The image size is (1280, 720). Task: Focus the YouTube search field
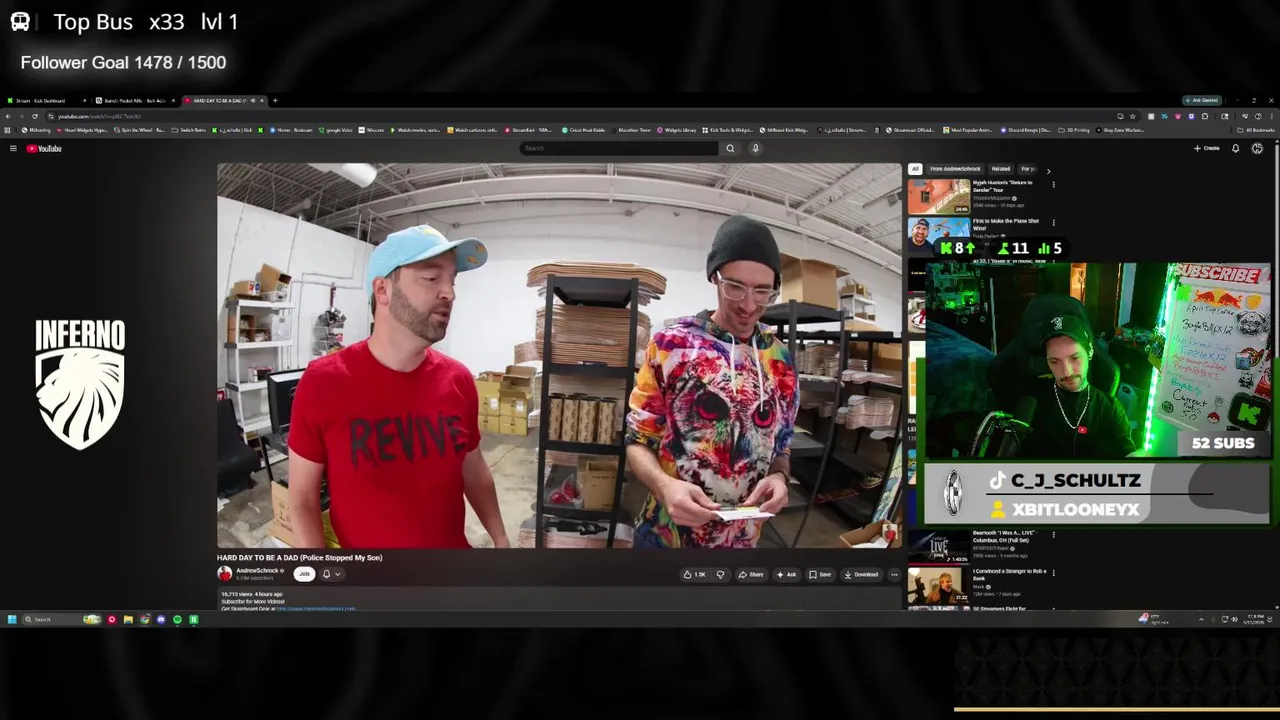point(619,148)
